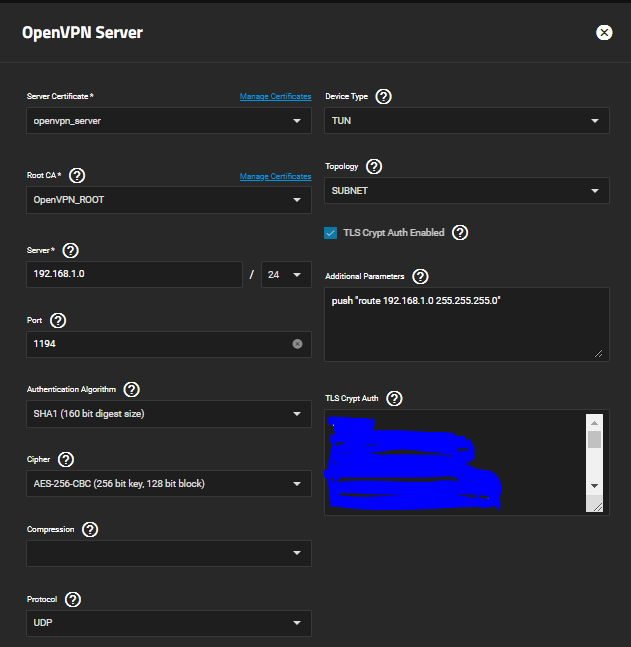View help for TLS Crypt Auth Enabled
This screenshot has width=631, height=647.
(460, 233)
